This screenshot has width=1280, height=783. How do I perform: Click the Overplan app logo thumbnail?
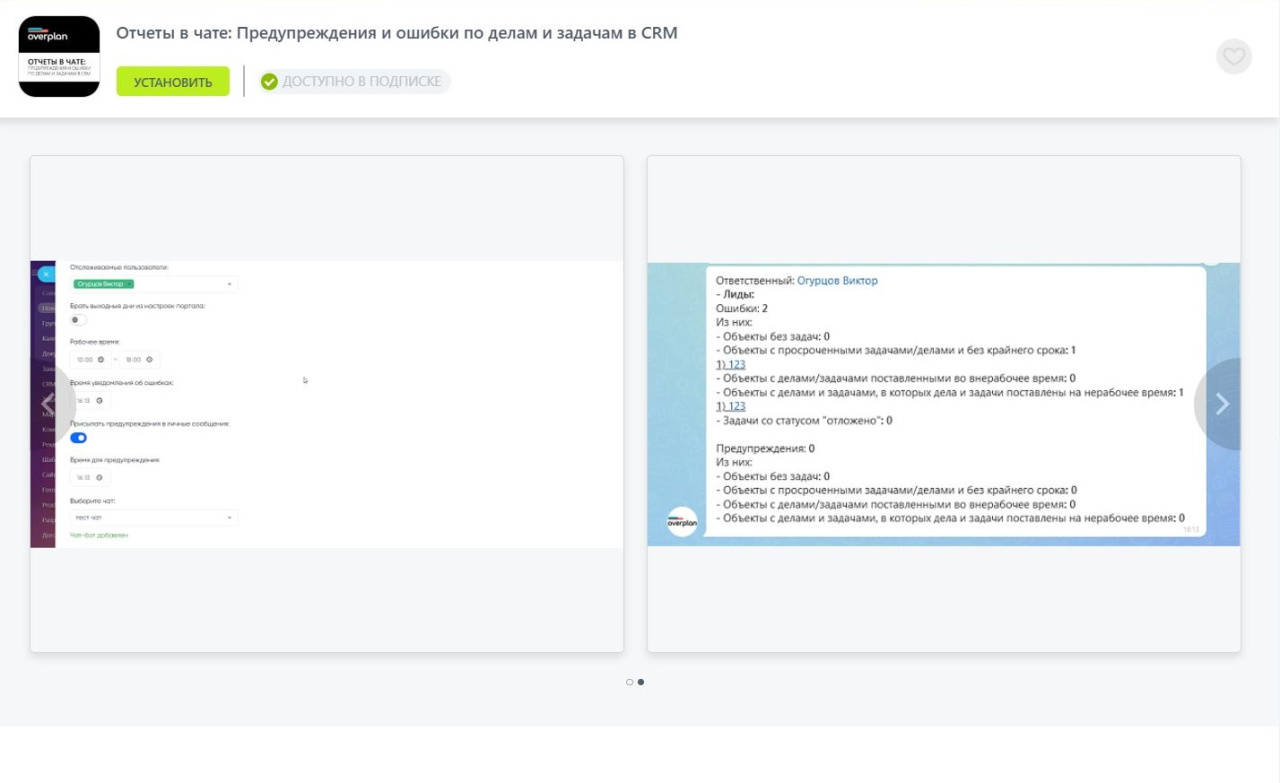[x=59, y=56]
